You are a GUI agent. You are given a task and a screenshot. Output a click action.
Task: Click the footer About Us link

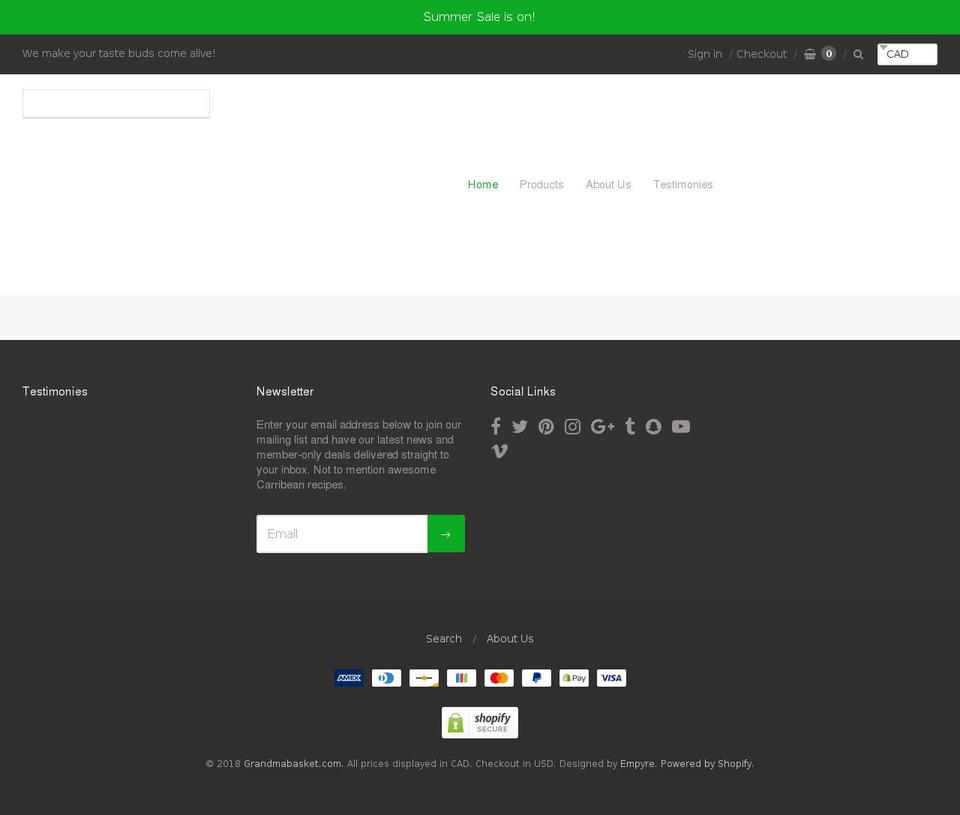510,639
